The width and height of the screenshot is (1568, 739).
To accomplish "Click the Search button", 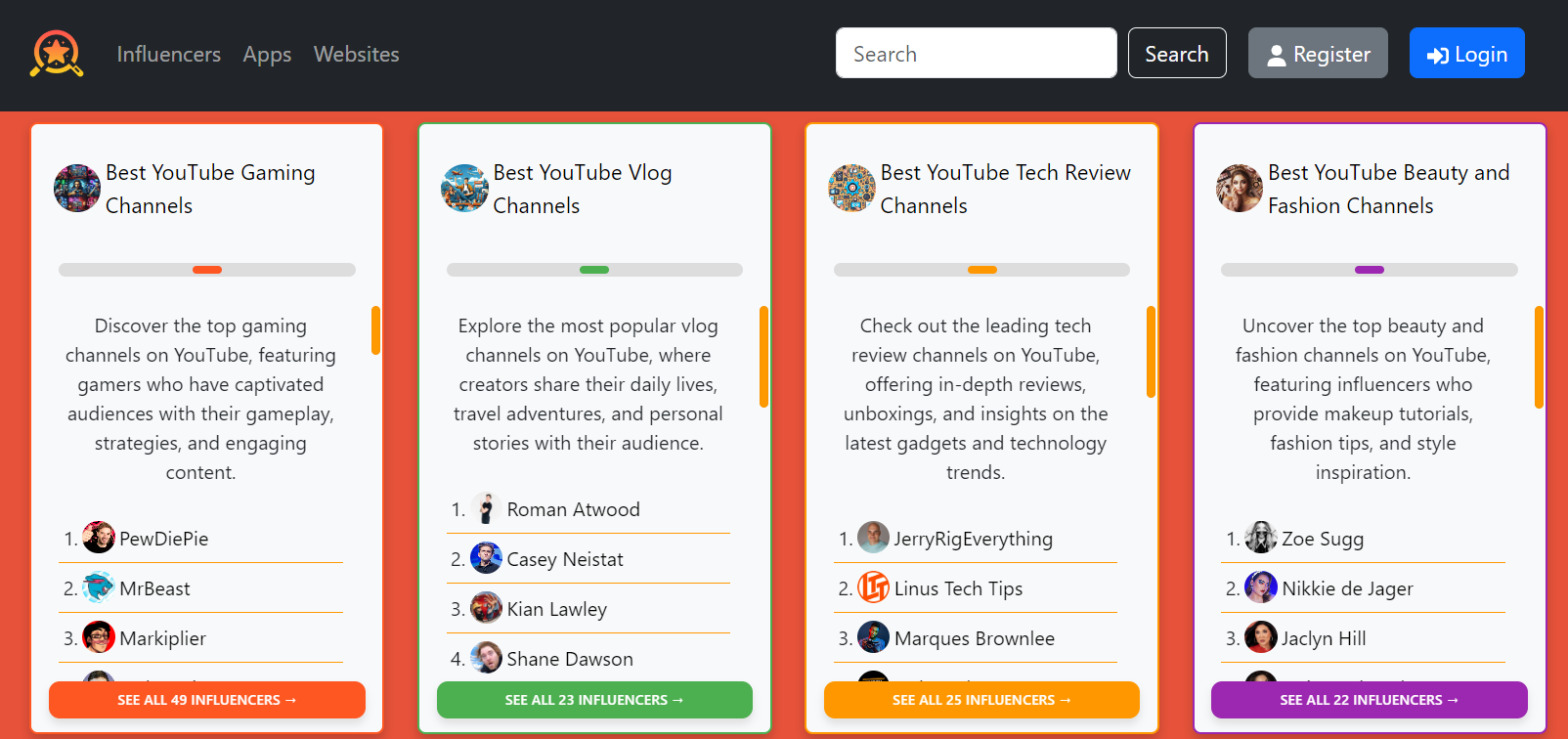I will click(1177, 53).
